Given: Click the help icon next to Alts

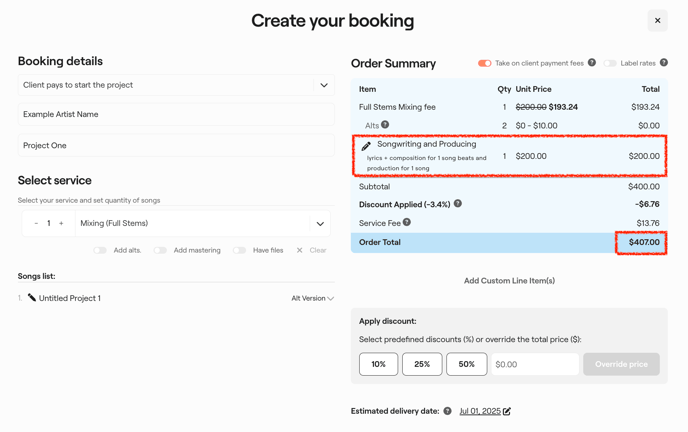Looking at the screenshot, I should point(385,125).
